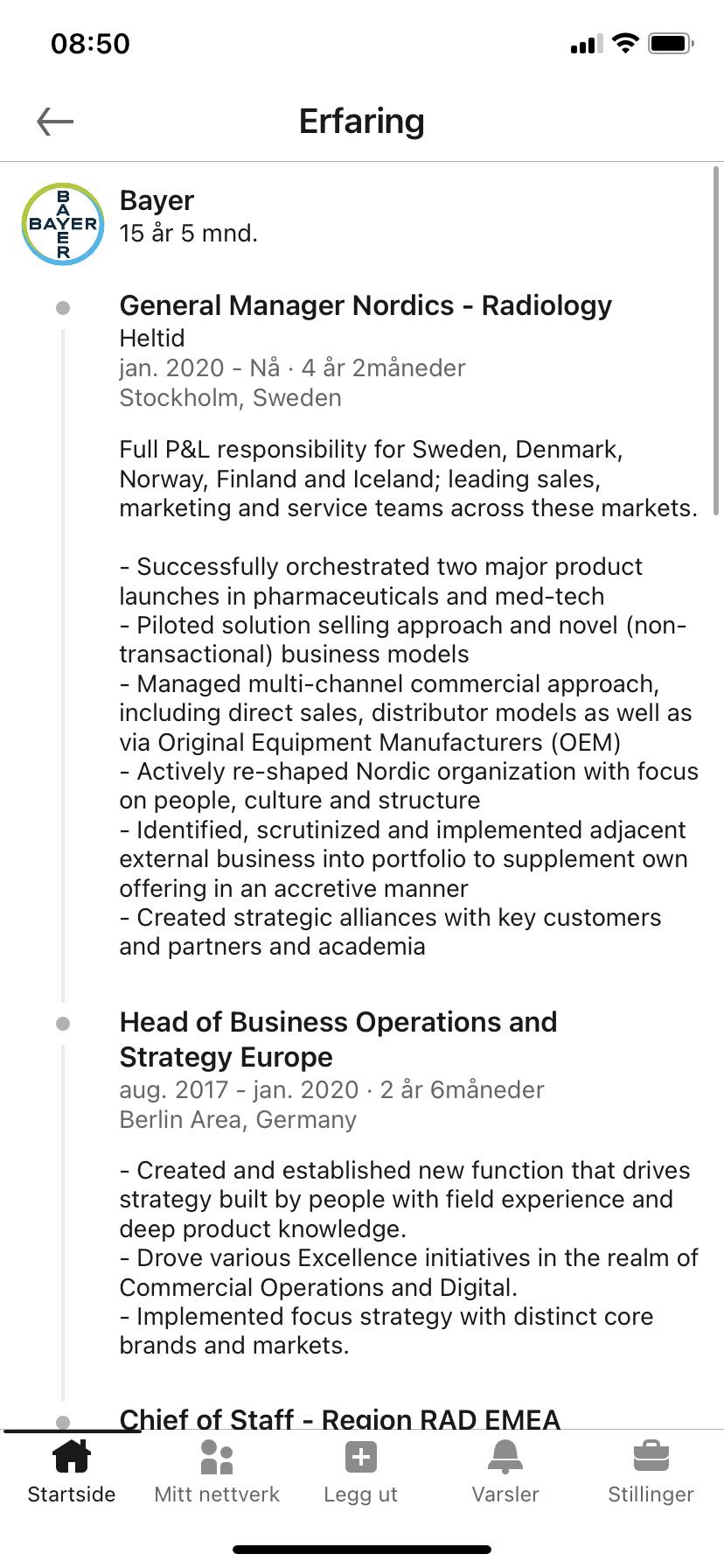The image size is (724, 1568).
Task: Tap the Chief of Staff - Region RAD EMEA title
Action: tap(339, 1417)
